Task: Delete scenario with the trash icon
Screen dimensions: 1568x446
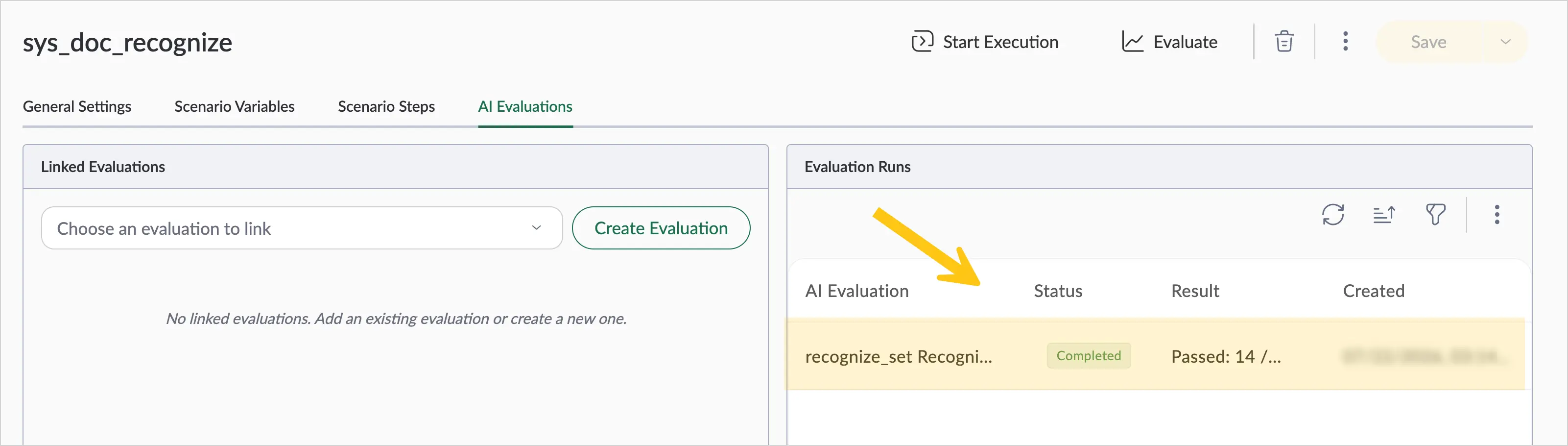Action: click(x=1284, y=42)
